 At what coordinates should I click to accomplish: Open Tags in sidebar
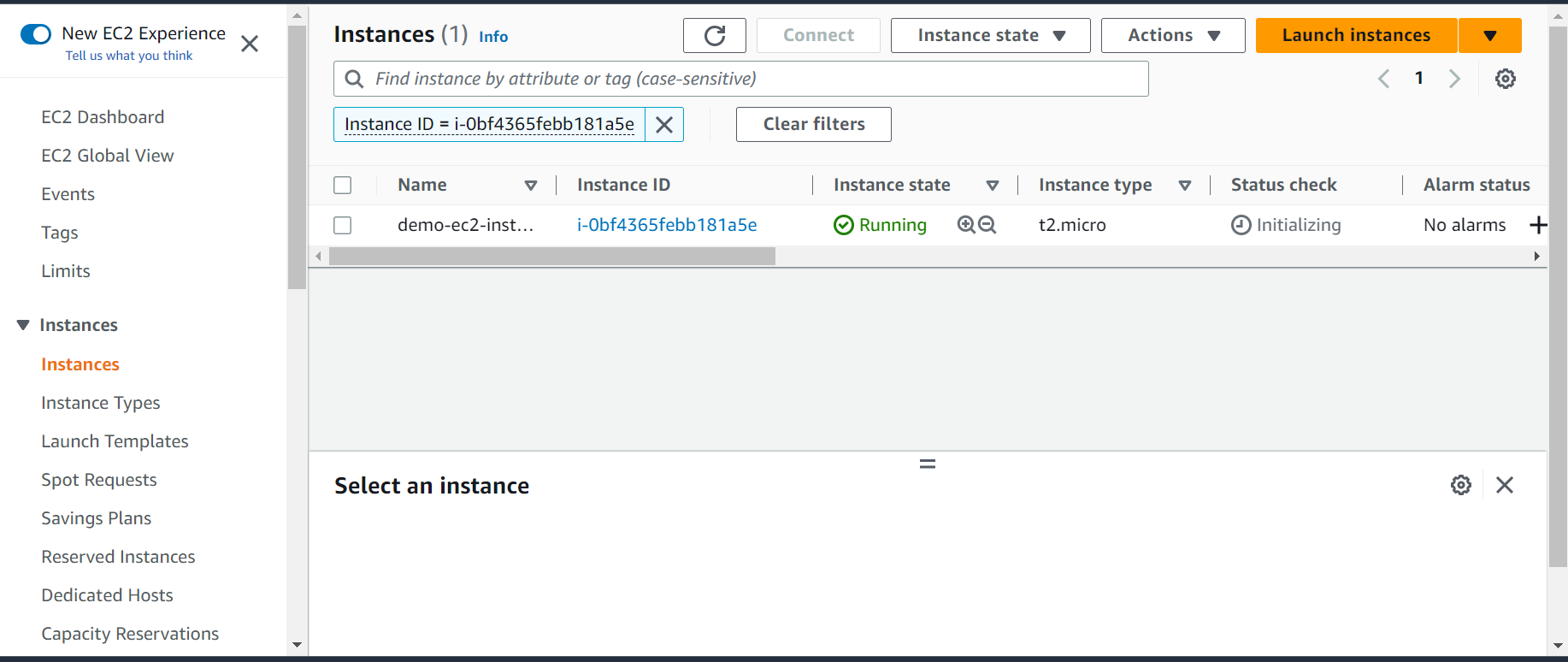pos(60,233)
